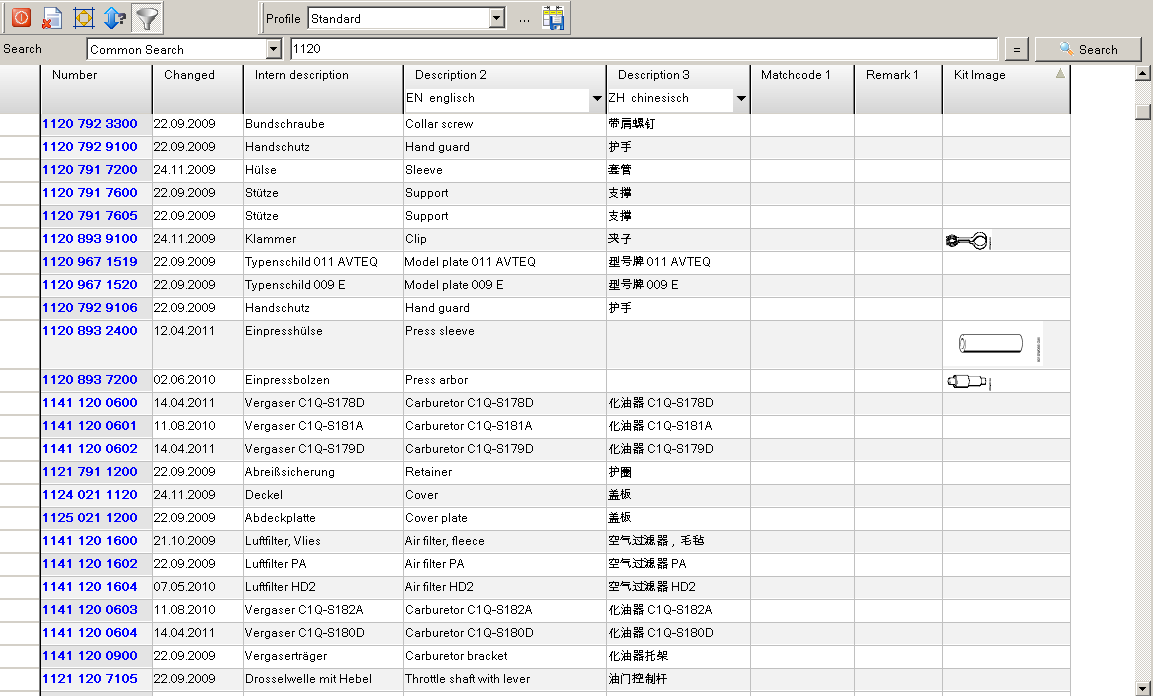Sort by the Changed column header
Screen dimensions: 1153x696
tap(189, 75)
